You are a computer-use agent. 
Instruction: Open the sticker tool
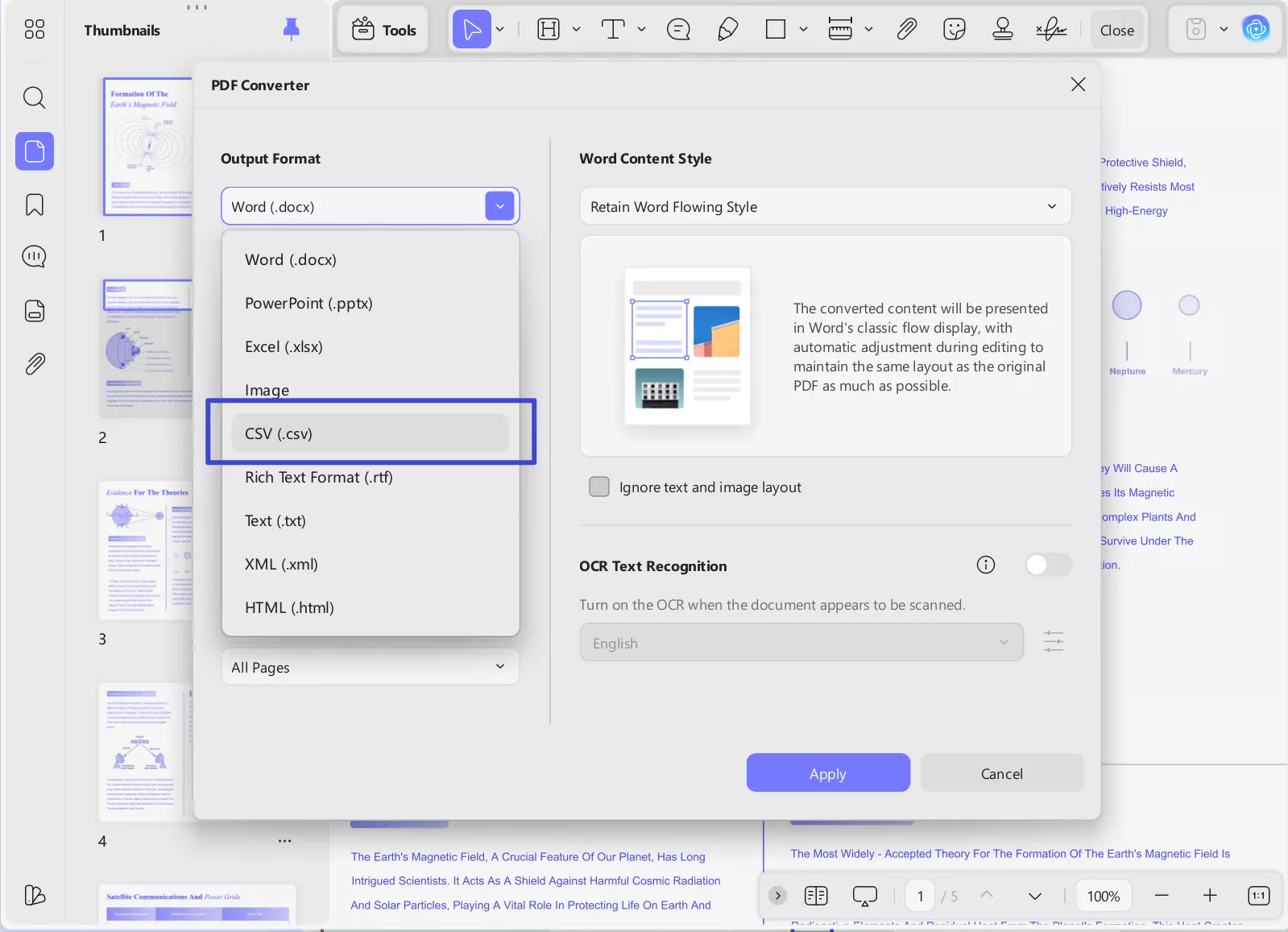tap(955, 30)
